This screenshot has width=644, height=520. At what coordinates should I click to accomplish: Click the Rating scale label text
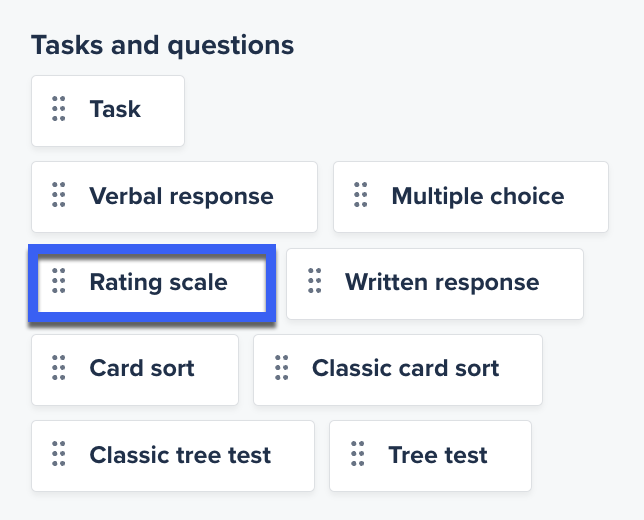[x=158, y=283]
